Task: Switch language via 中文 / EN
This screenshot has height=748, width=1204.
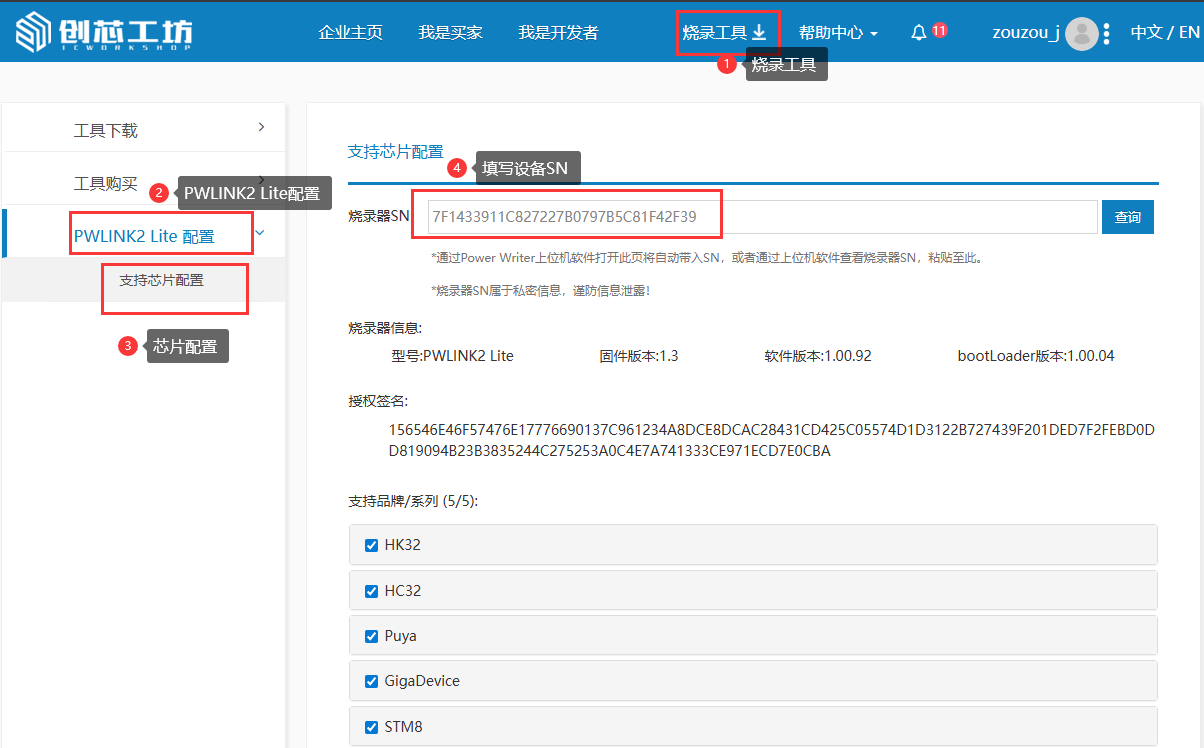Action: click(1164, 33)
